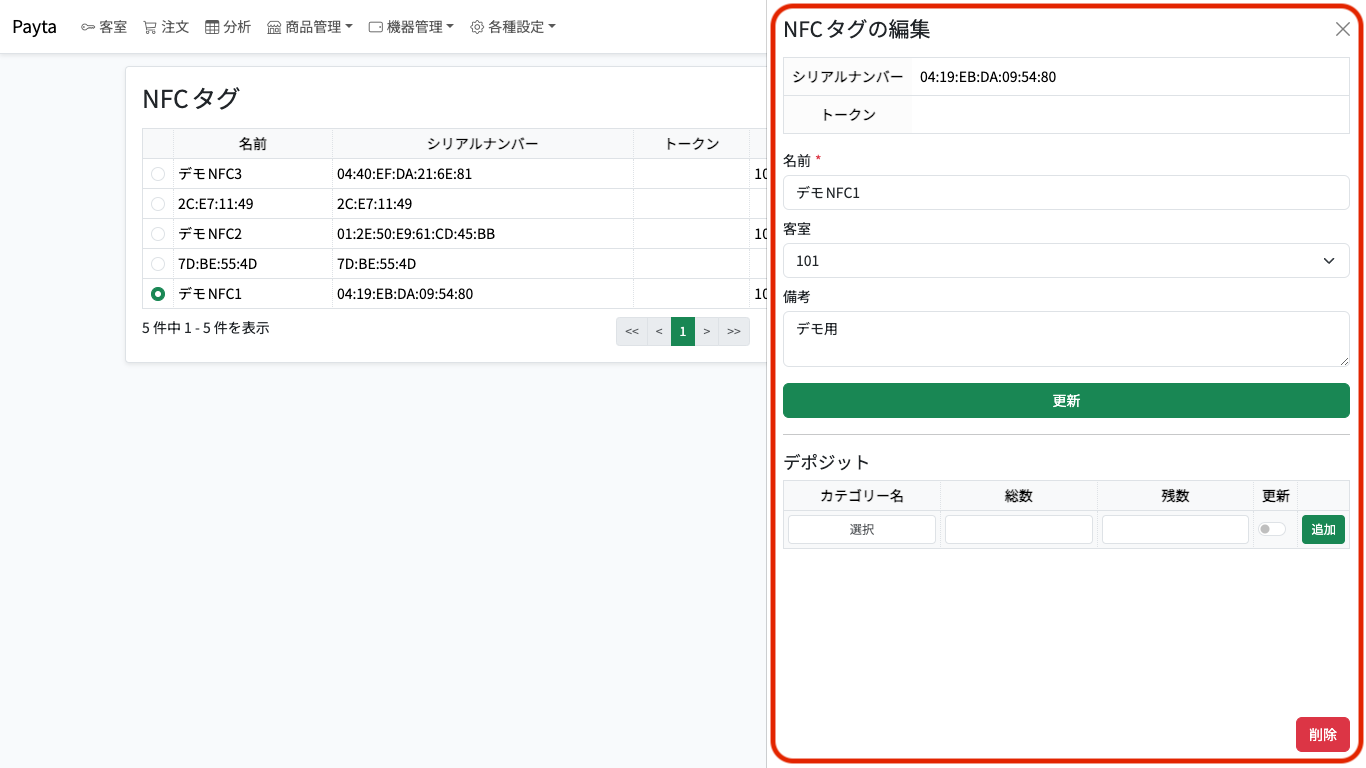Toggle the deposit 更新 switch
This screenshot has width=1366, height=768.
click(x=1272, y=529)
